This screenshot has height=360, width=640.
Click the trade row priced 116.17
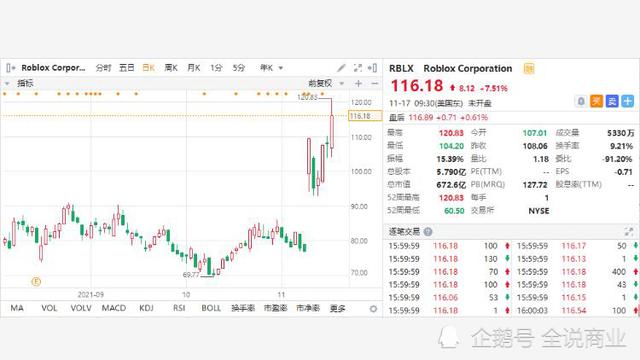pos(576,246)
